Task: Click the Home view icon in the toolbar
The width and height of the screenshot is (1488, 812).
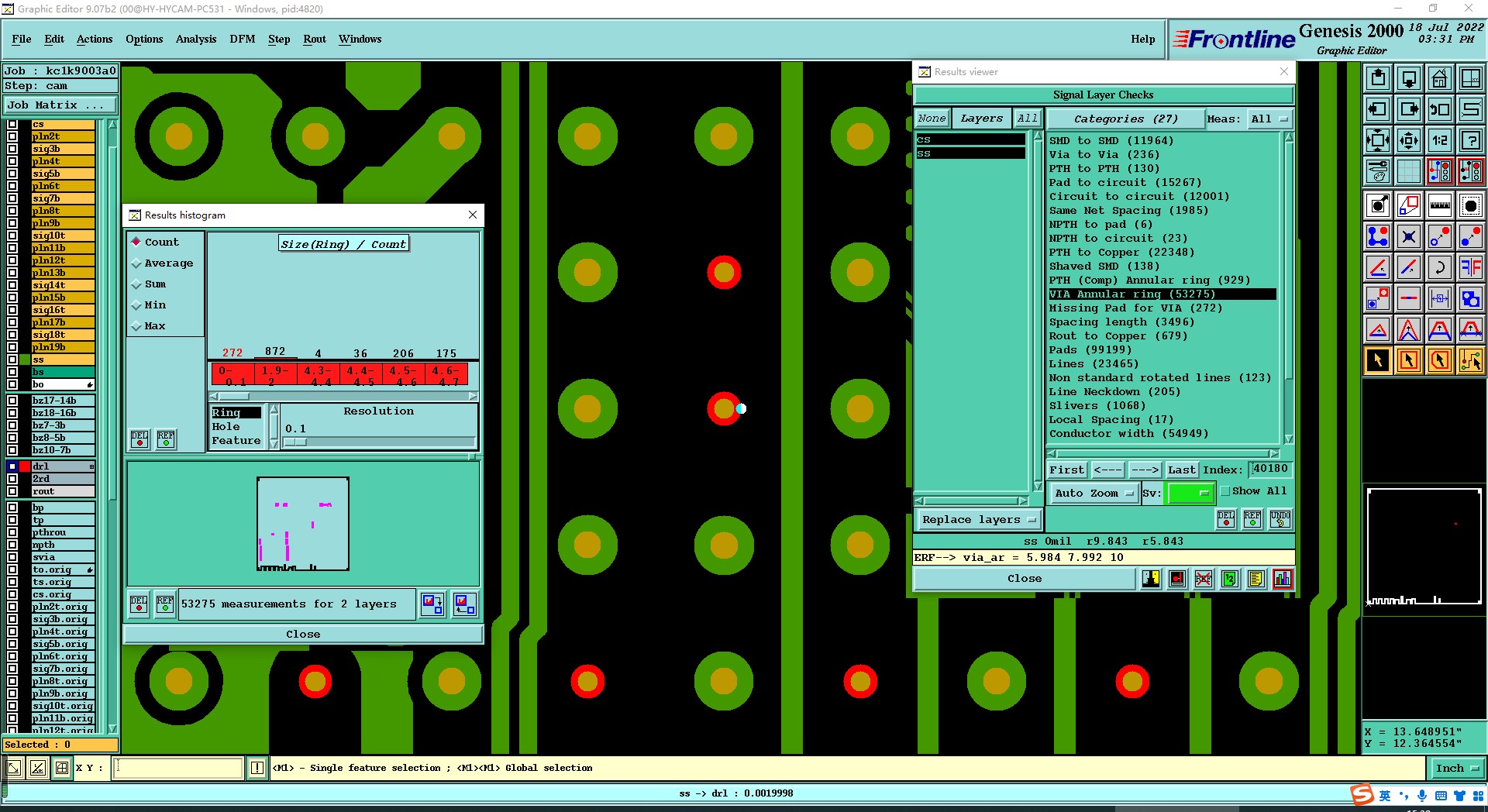Action: tap(1439, 78)
